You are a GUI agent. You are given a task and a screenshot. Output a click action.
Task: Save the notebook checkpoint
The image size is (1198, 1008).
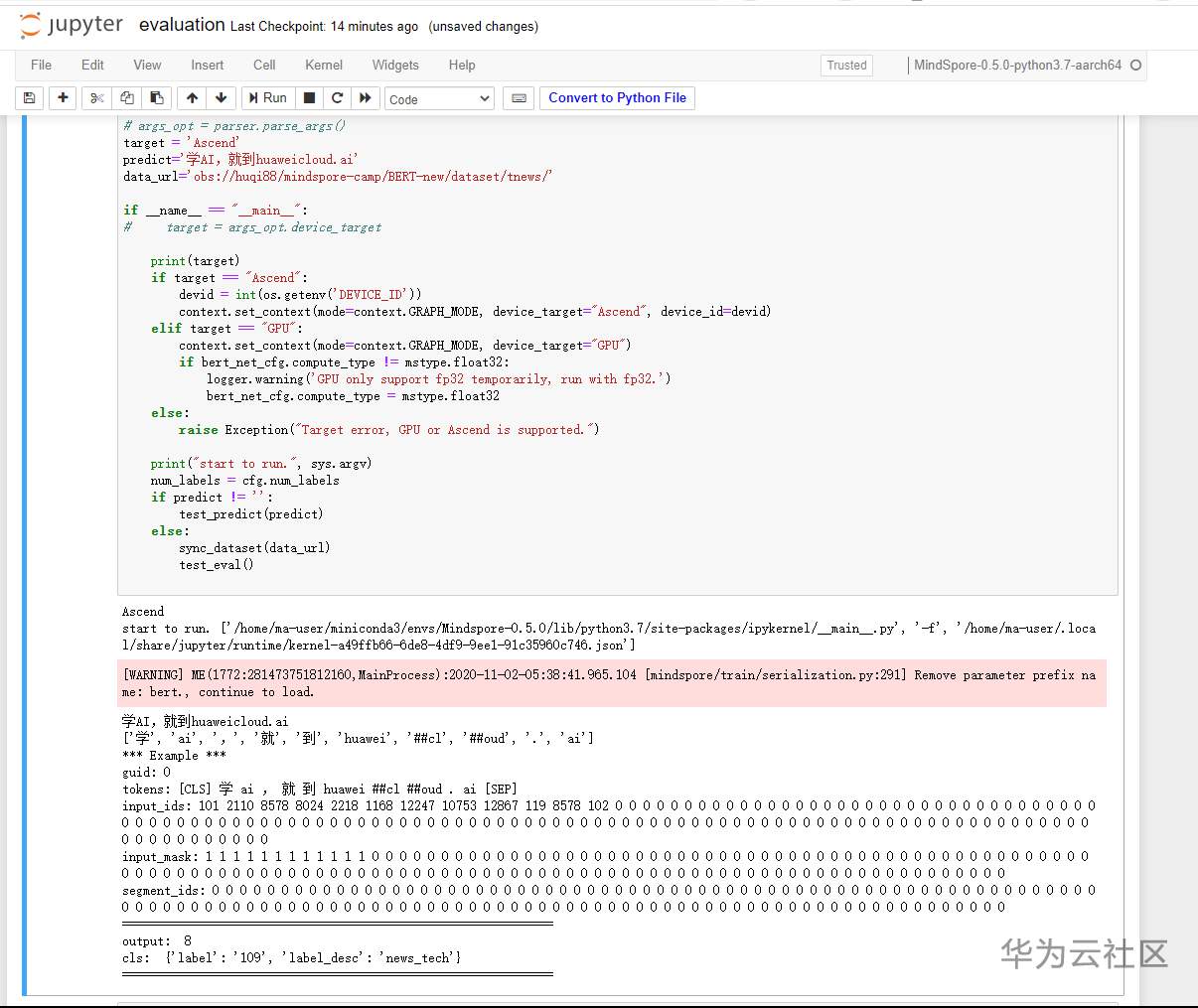29,97
